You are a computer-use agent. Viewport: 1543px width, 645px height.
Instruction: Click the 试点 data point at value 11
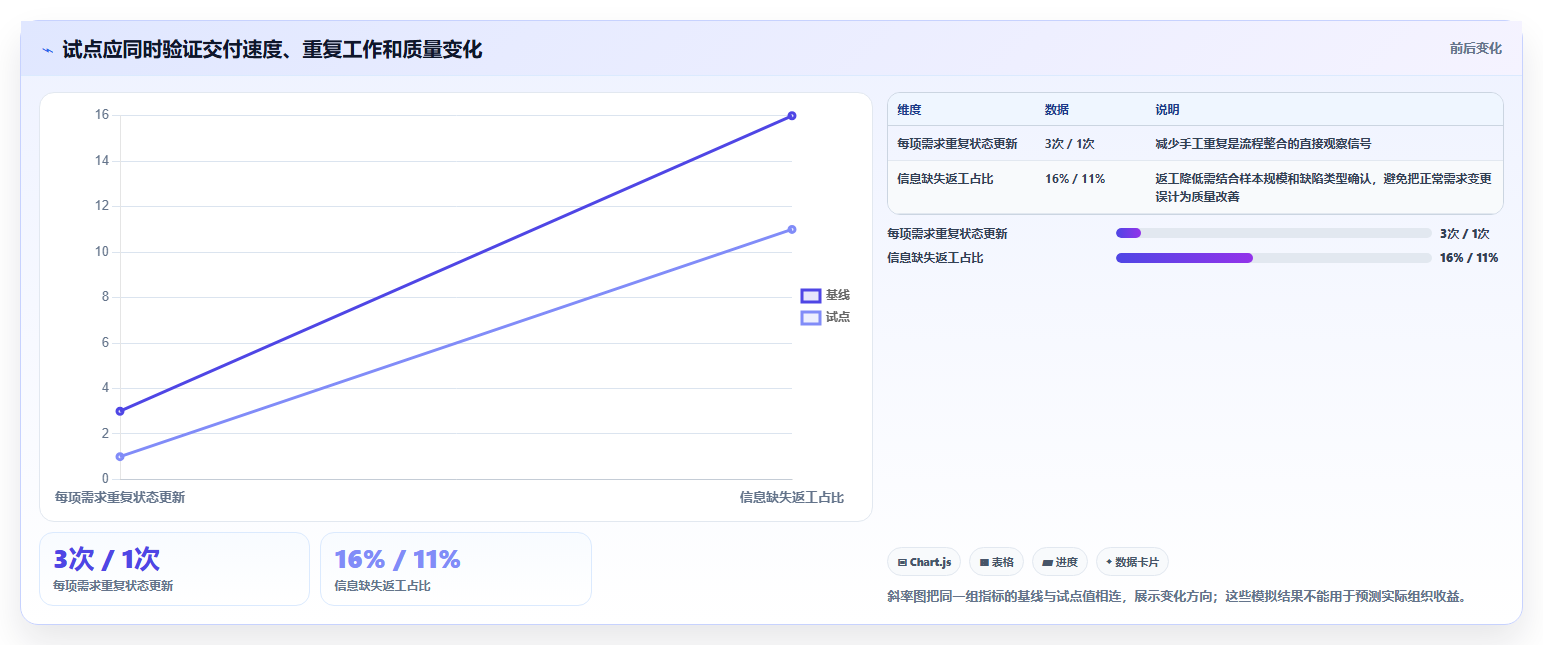[x=792, y=229]
